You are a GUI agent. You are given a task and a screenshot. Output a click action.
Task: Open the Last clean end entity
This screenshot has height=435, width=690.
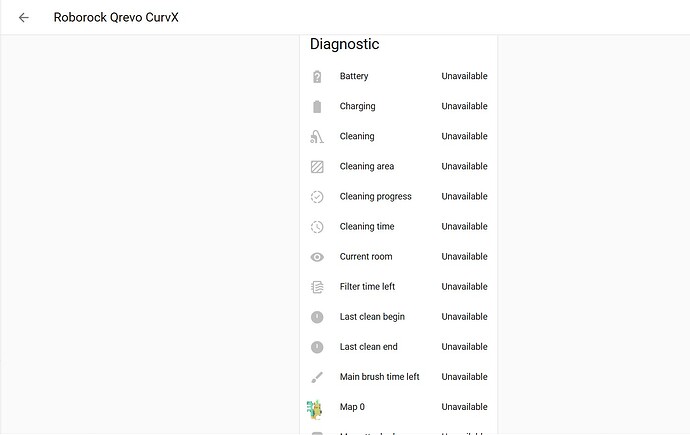point(369,347)
